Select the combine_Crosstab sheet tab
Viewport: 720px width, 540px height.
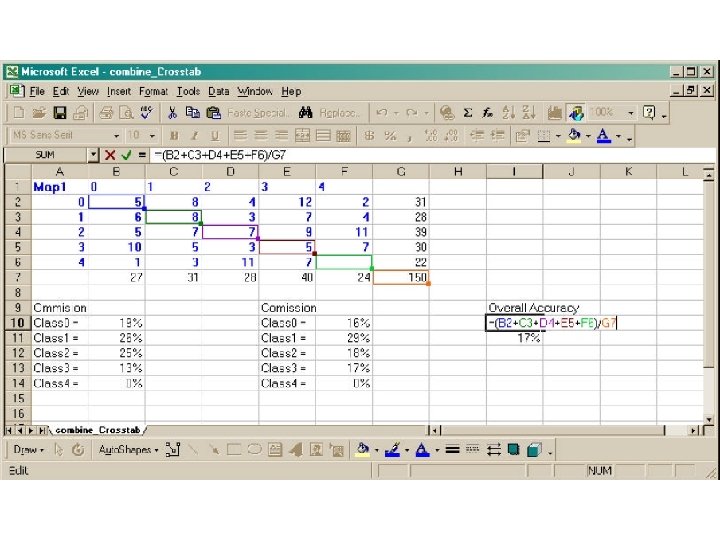[97, 430]
